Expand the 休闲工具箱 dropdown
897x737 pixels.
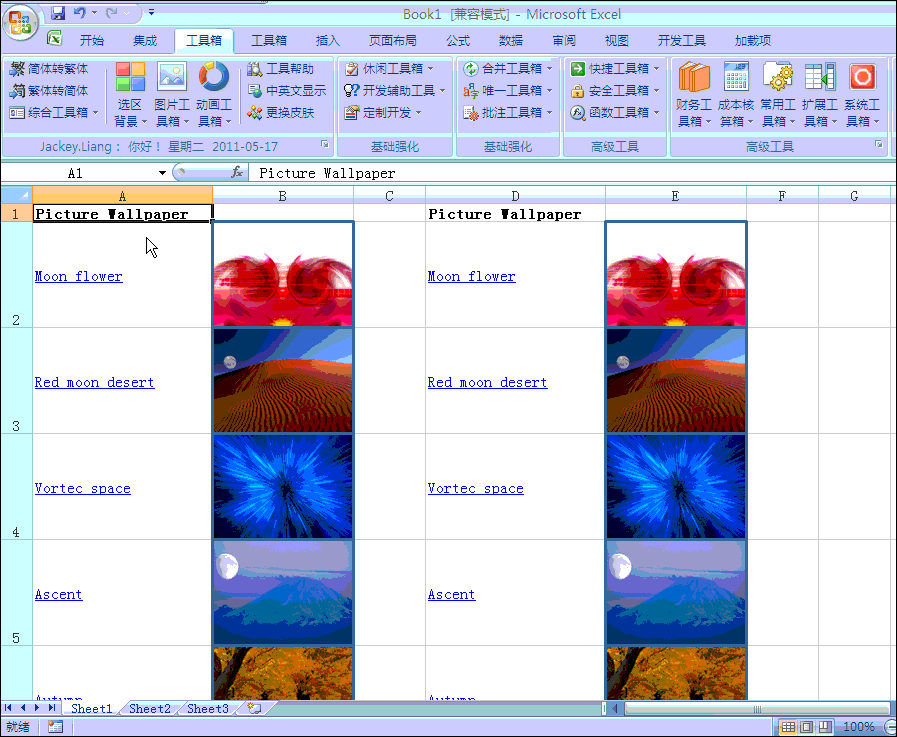(431, 69)
